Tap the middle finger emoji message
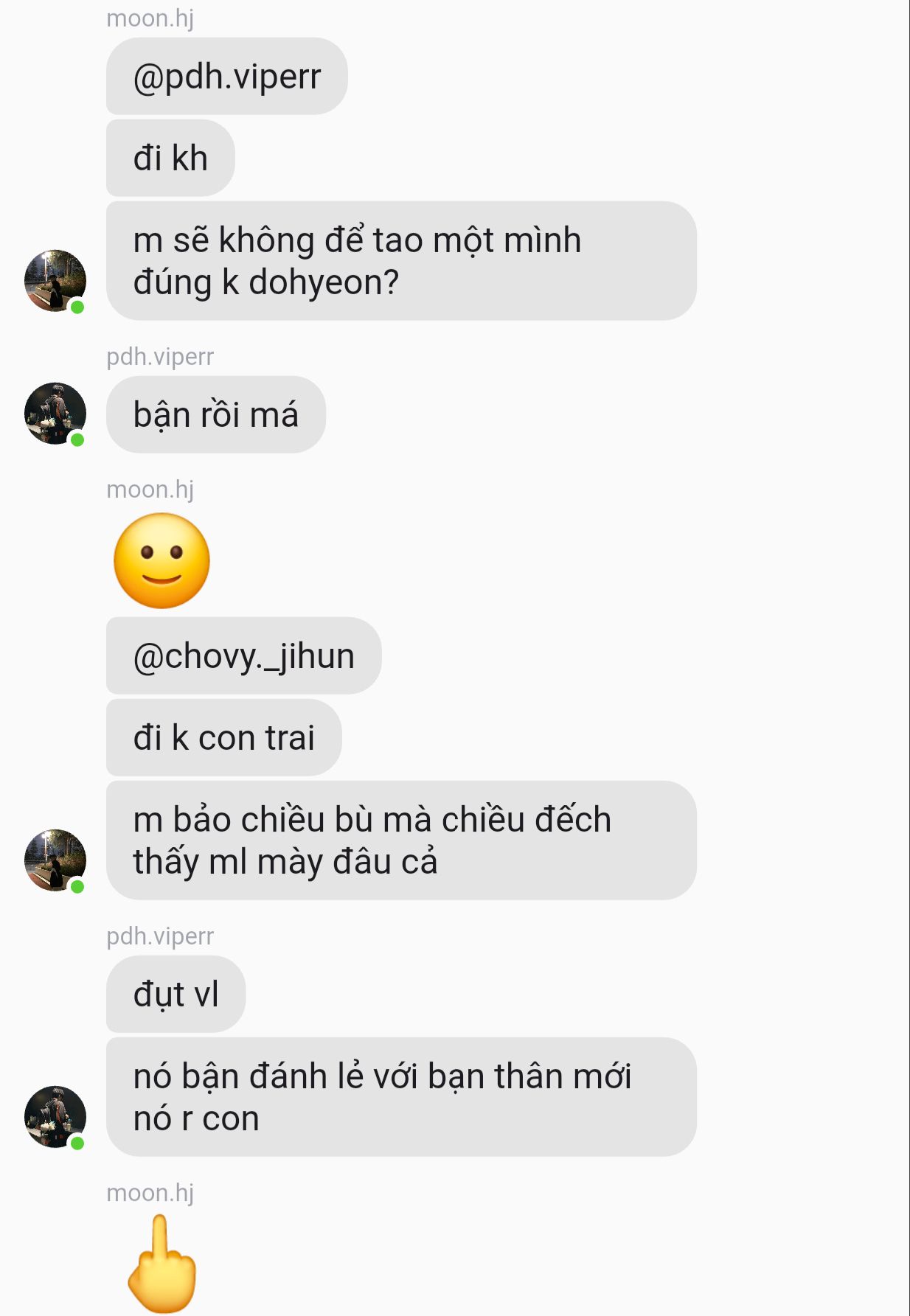This screenshot has height=1316, width=910. pyautogui.click(x=162, y=1264)
